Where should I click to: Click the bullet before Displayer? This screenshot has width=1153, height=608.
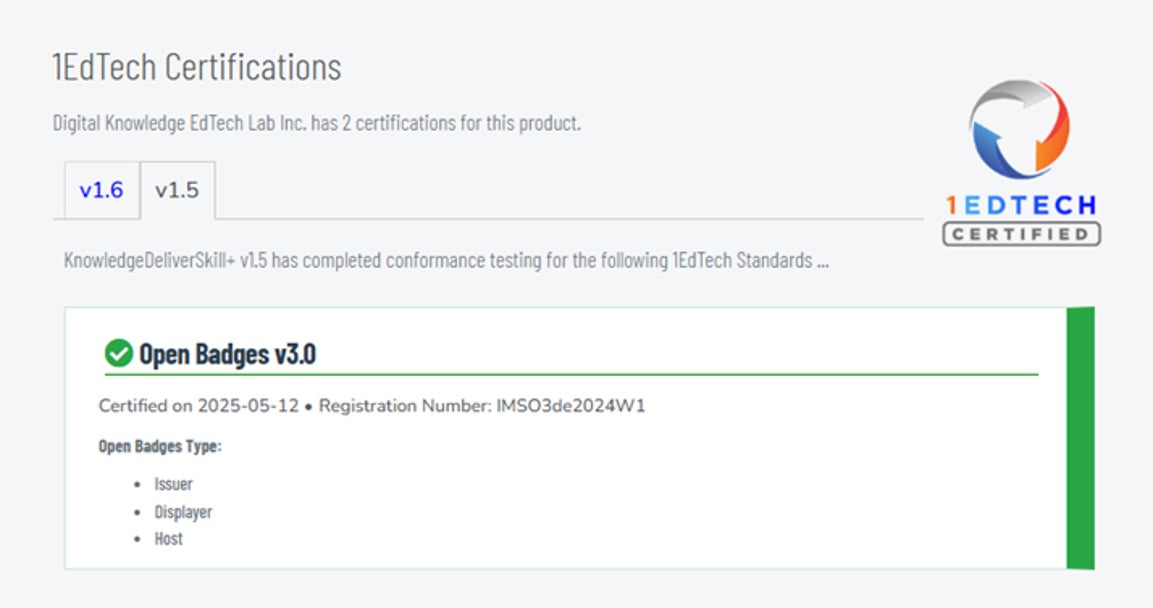pos(138,512)
